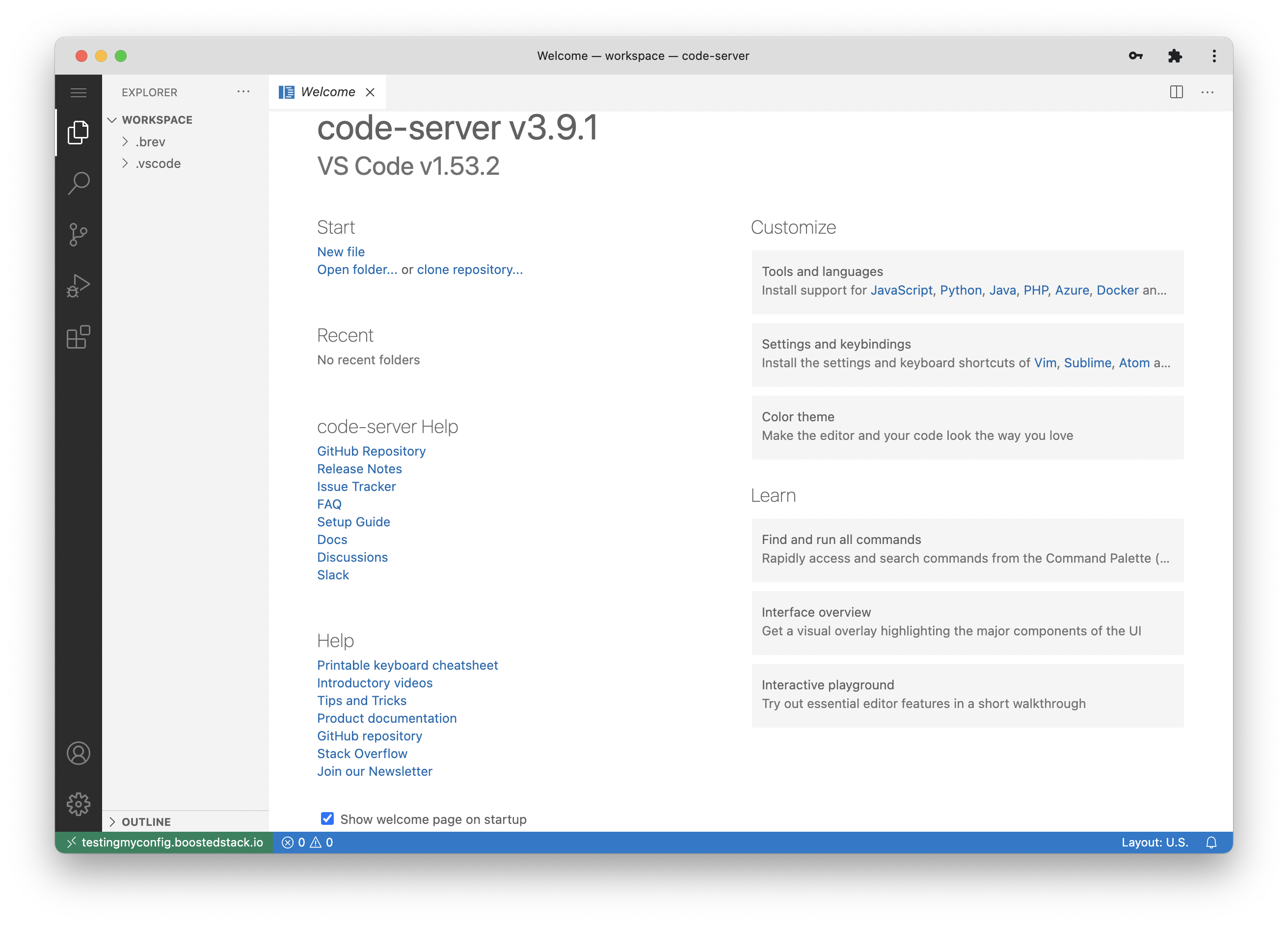Click the New file link
1288x926 pixels.
pos(341,252)
